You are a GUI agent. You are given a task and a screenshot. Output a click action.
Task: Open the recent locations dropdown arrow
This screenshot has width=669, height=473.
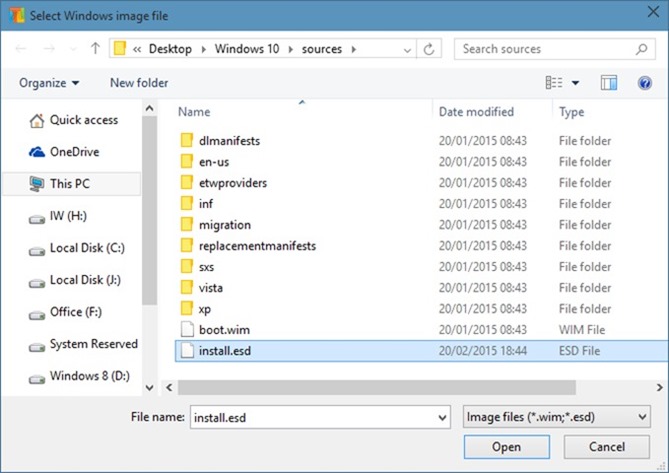pos(73,49)
